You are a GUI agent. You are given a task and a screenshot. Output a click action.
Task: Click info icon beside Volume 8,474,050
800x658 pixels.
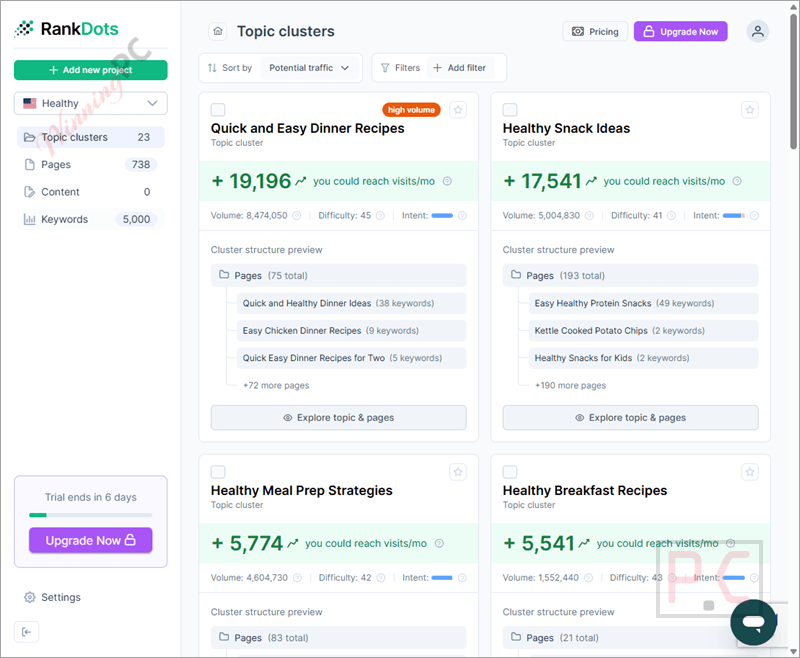point(296,216)
